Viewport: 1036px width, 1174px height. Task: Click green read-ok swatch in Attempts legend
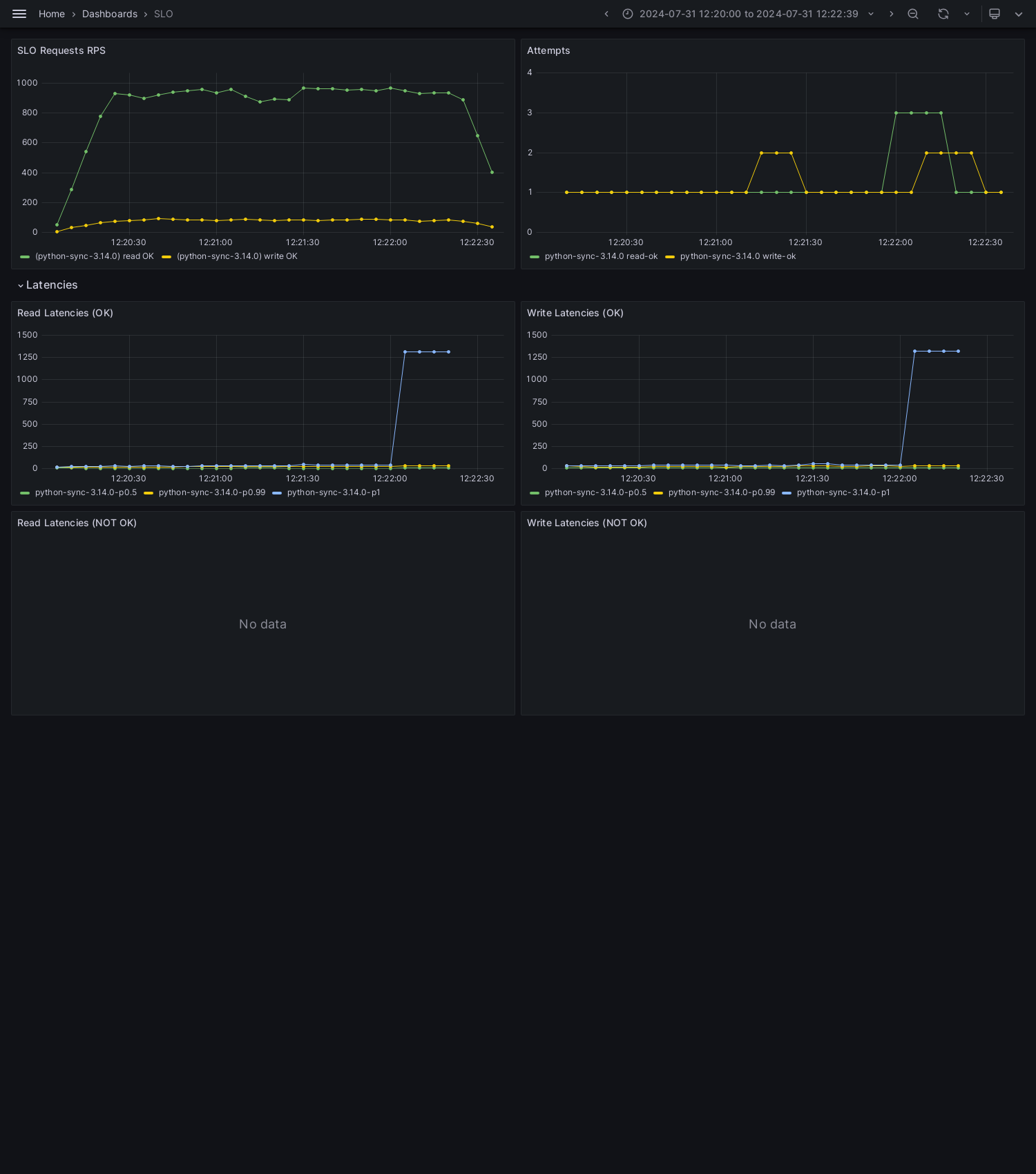tap(535, 257)
